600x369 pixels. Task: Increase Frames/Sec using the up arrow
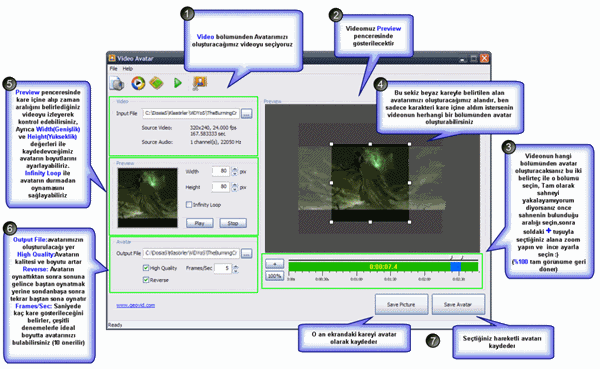coord(236,266)
